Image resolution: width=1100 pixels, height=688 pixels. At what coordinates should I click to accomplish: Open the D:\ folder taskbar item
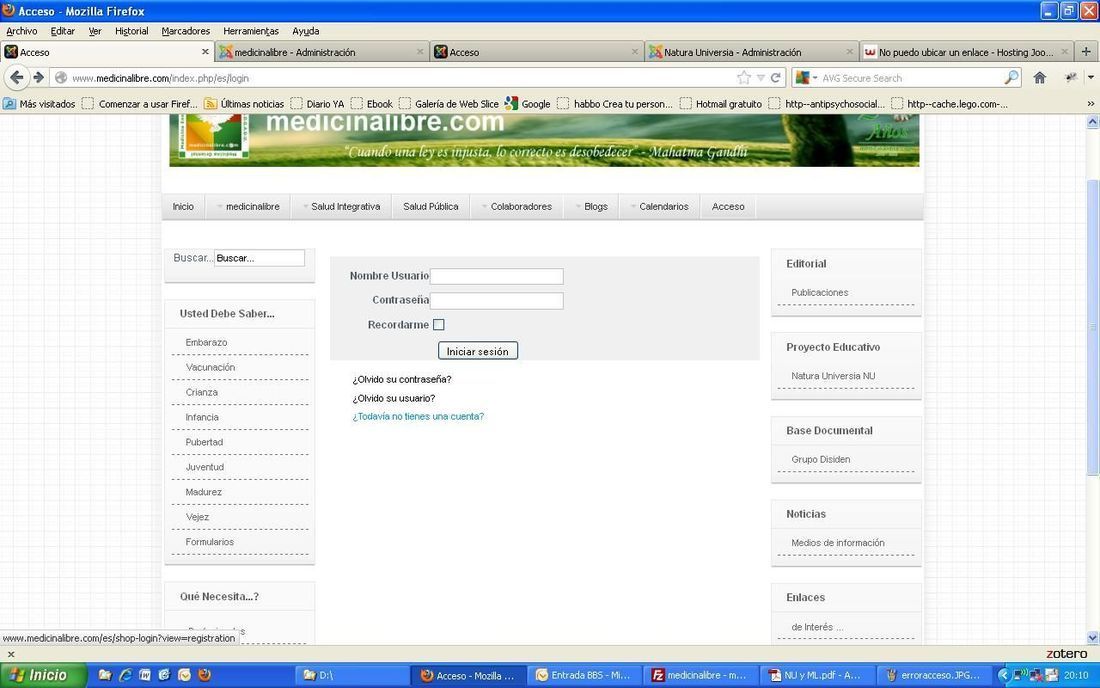(353, 675)
